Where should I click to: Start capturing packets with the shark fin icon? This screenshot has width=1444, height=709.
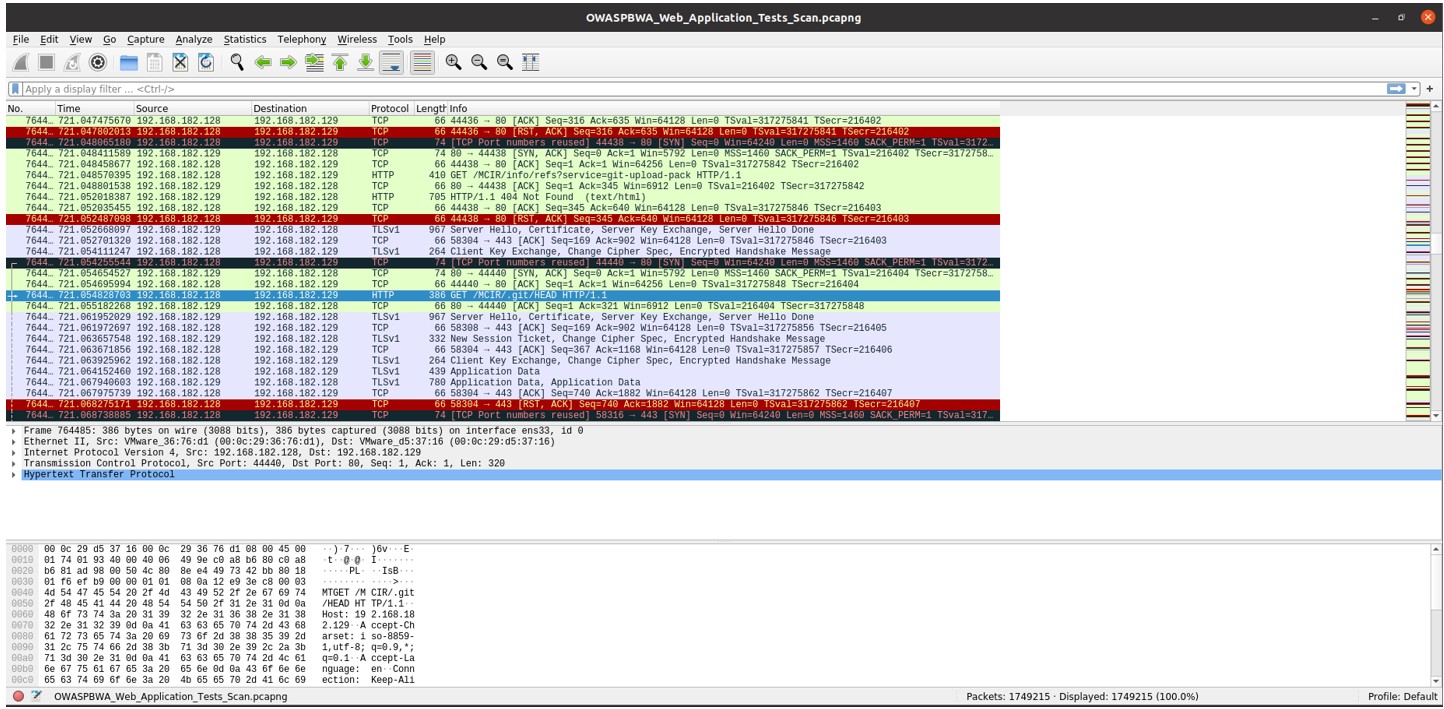pos(20,62)
